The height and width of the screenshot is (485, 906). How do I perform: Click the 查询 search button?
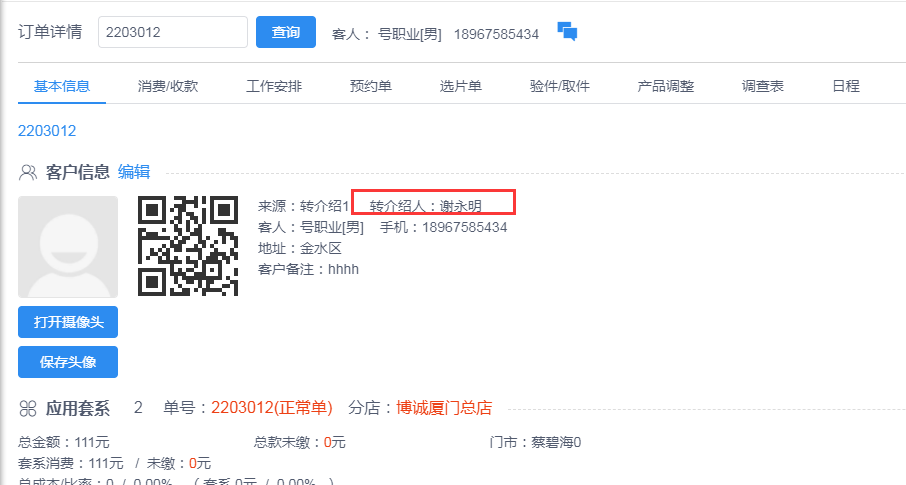(286, 32)
